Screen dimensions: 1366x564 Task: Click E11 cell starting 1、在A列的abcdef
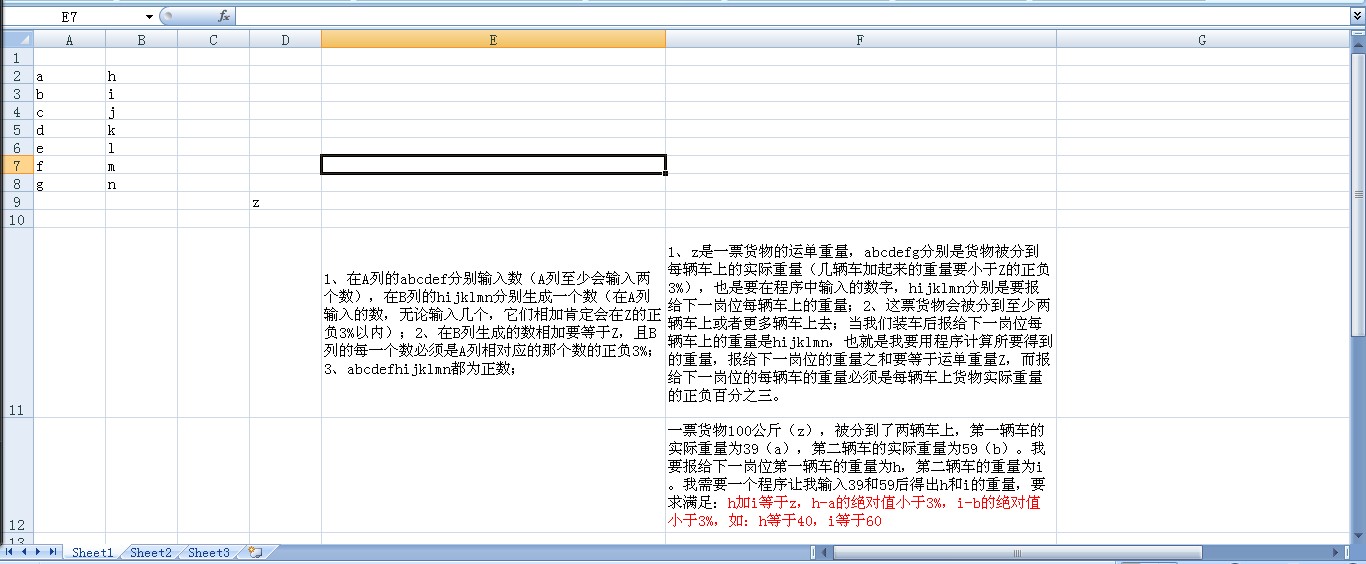coord(493,323)
